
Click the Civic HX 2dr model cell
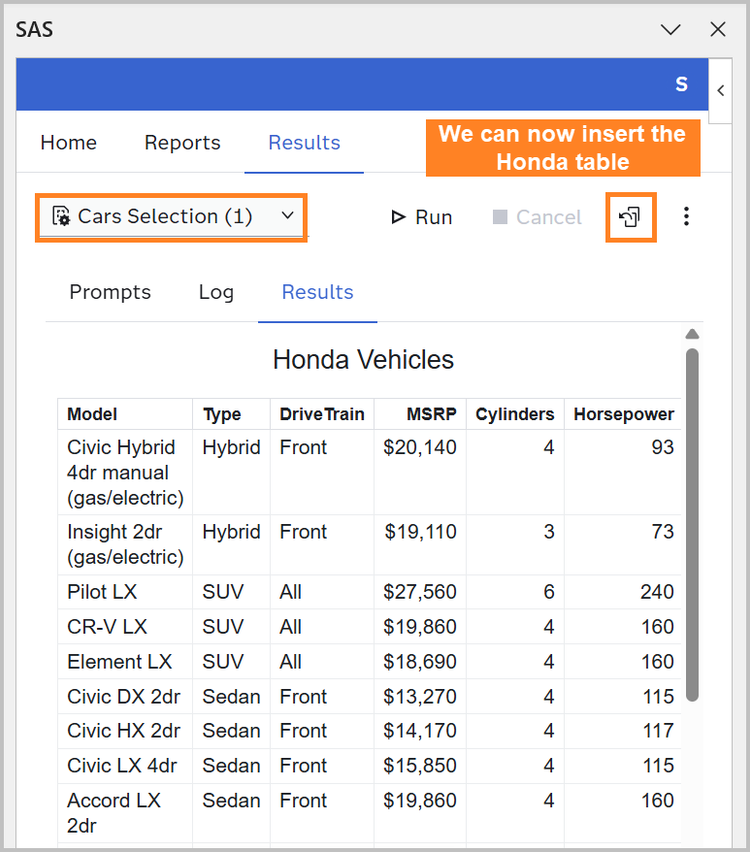click(x=125, y=731)
